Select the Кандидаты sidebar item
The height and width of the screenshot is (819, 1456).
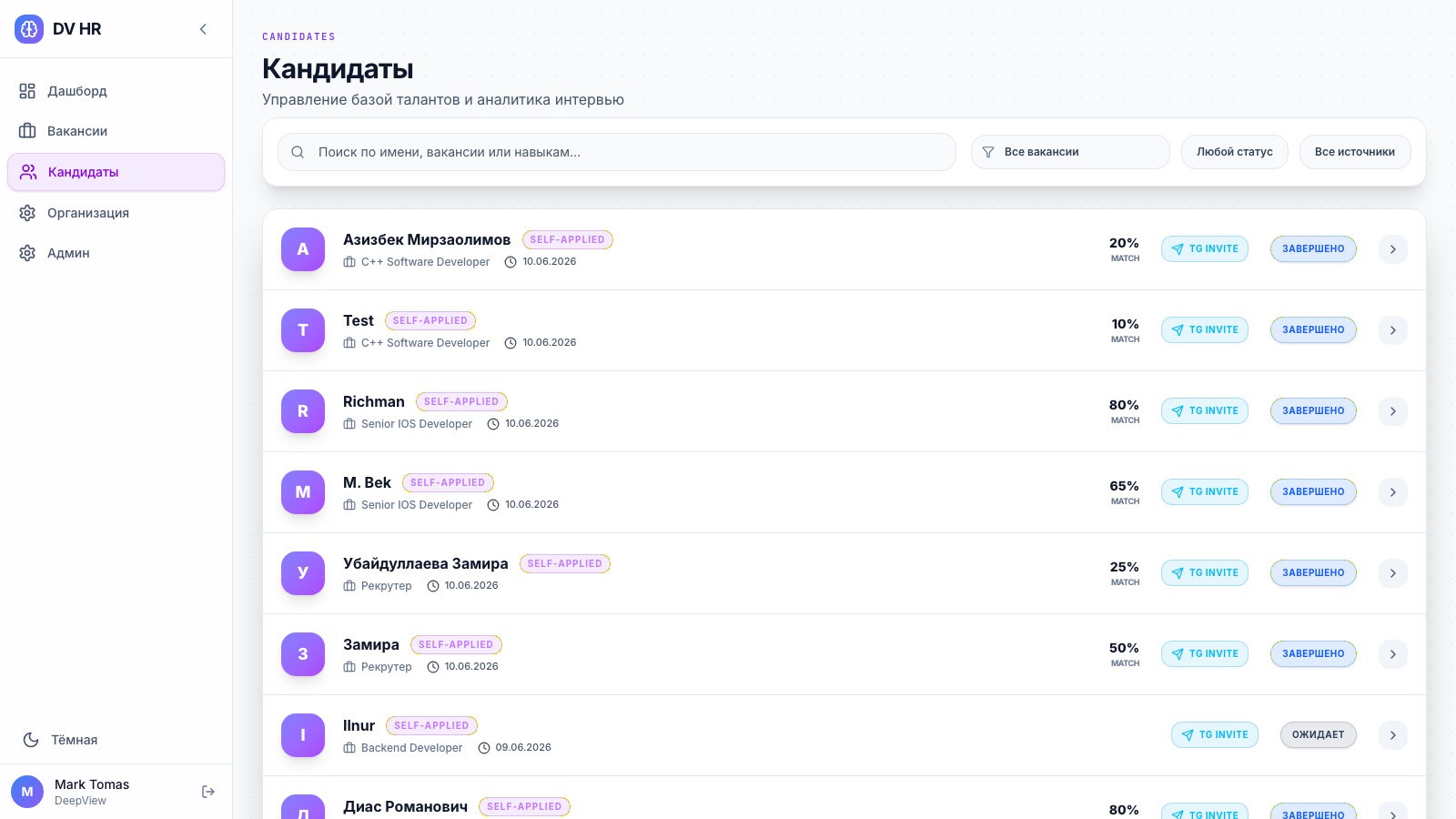(116, 172)
